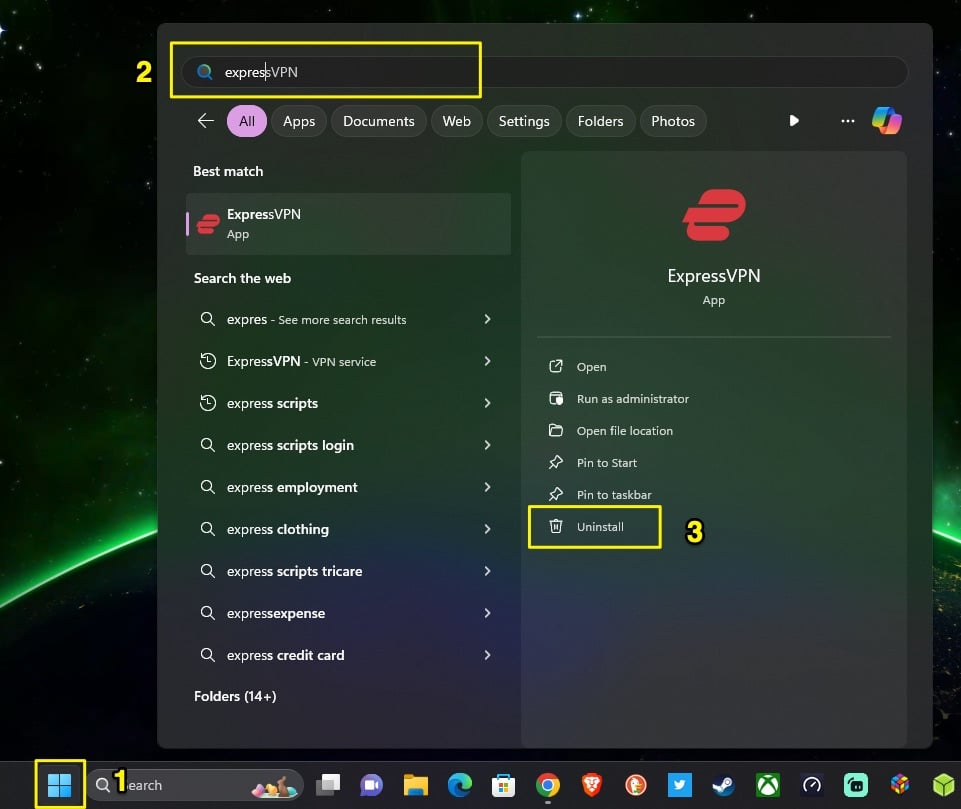Open the speedometer gauge taskbar app
Image resolution: width=961 pixels, height=809 pixels.
pyautogui.click(x=811, y=785)
